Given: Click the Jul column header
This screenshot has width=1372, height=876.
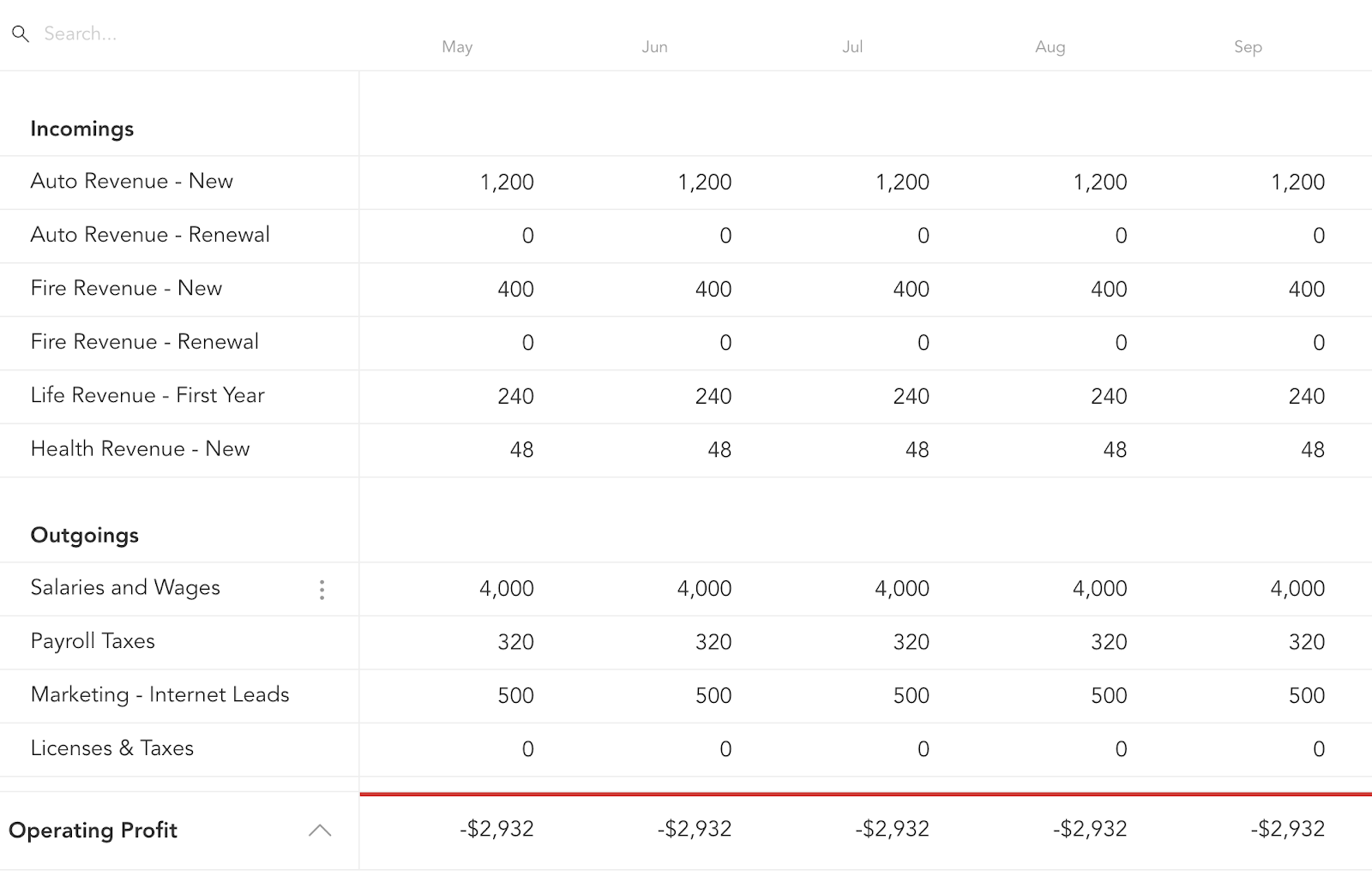Looking at the screenshot, I should point(852,47).
